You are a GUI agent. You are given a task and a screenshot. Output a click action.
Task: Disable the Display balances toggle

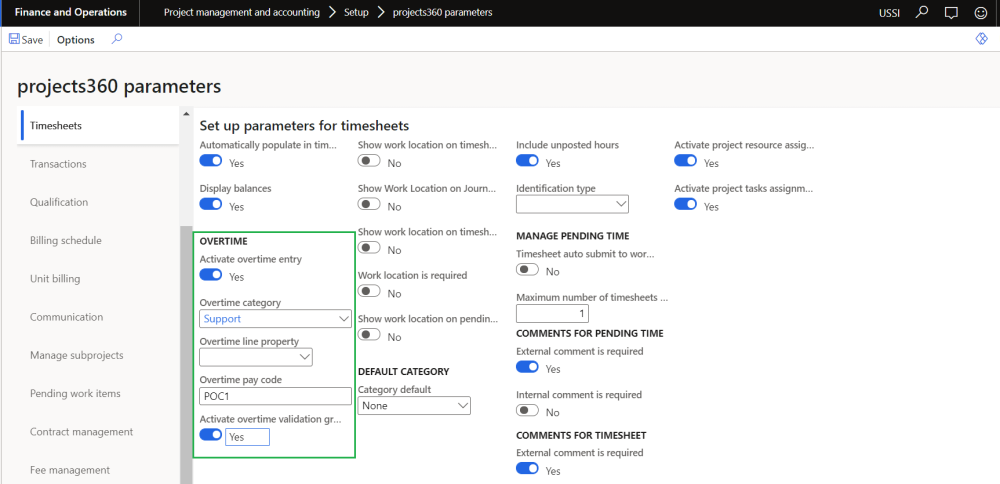[x=211, y=205]
